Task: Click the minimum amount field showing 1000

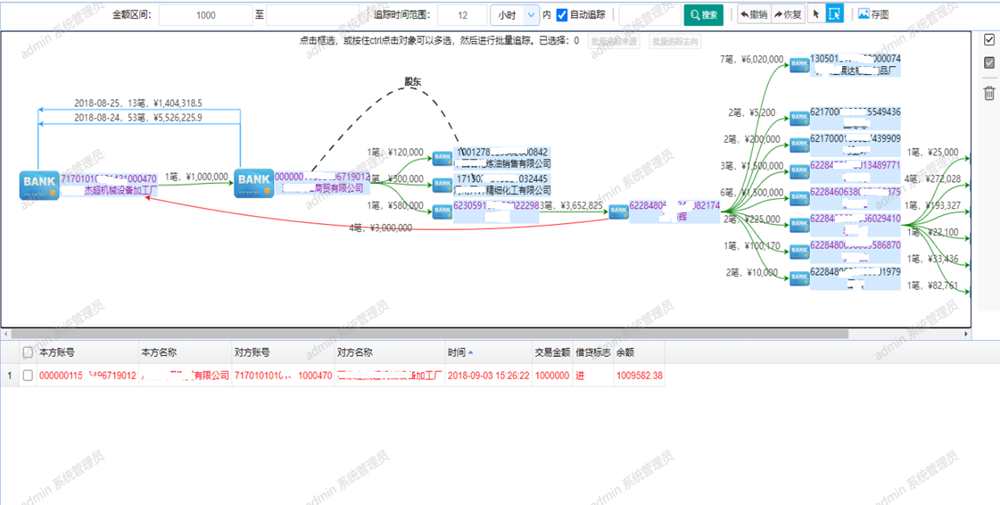Action: (206, 15)
